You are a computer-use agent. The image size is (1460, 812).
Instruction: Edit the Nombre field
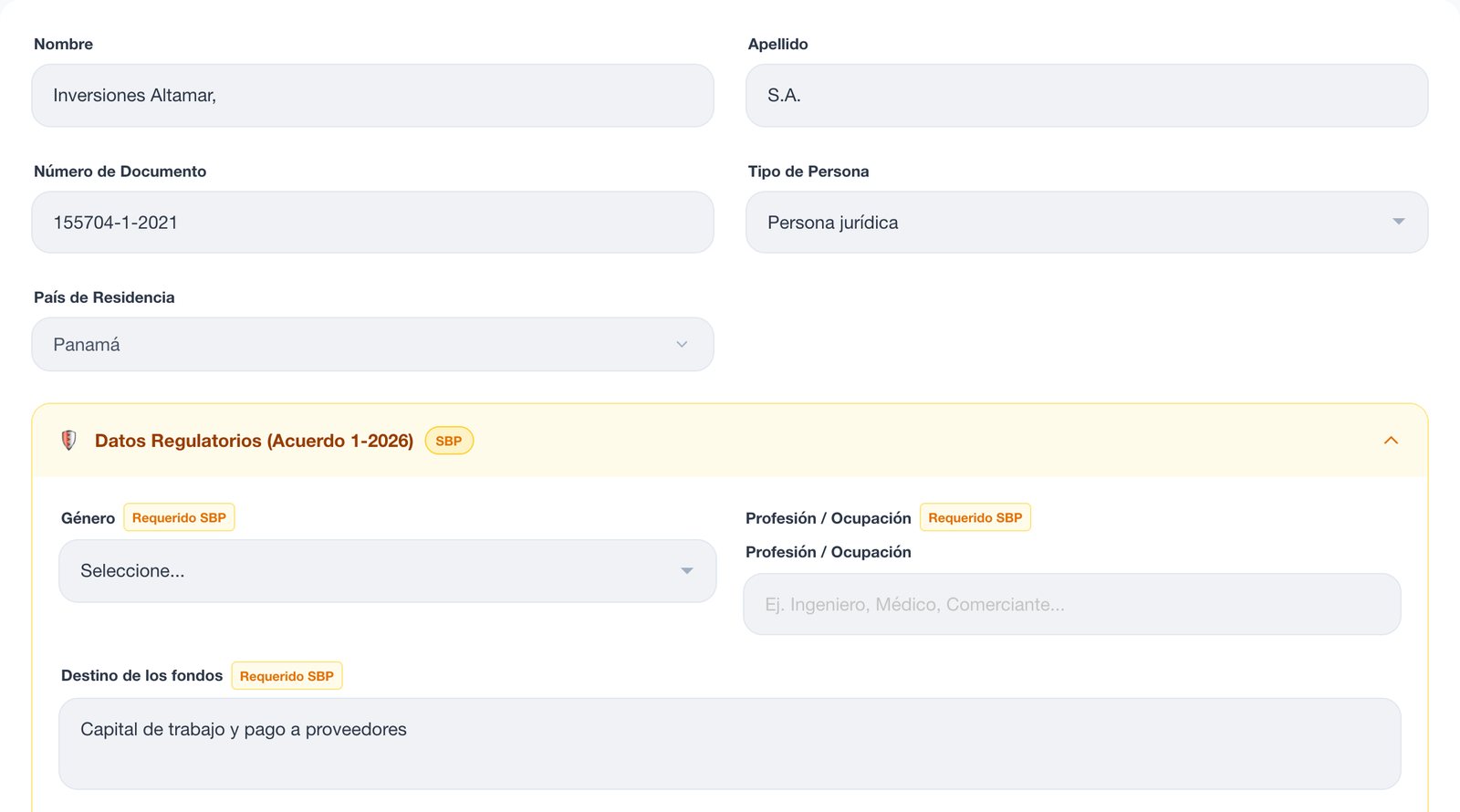pyautogui.click(x=372, y=96)
